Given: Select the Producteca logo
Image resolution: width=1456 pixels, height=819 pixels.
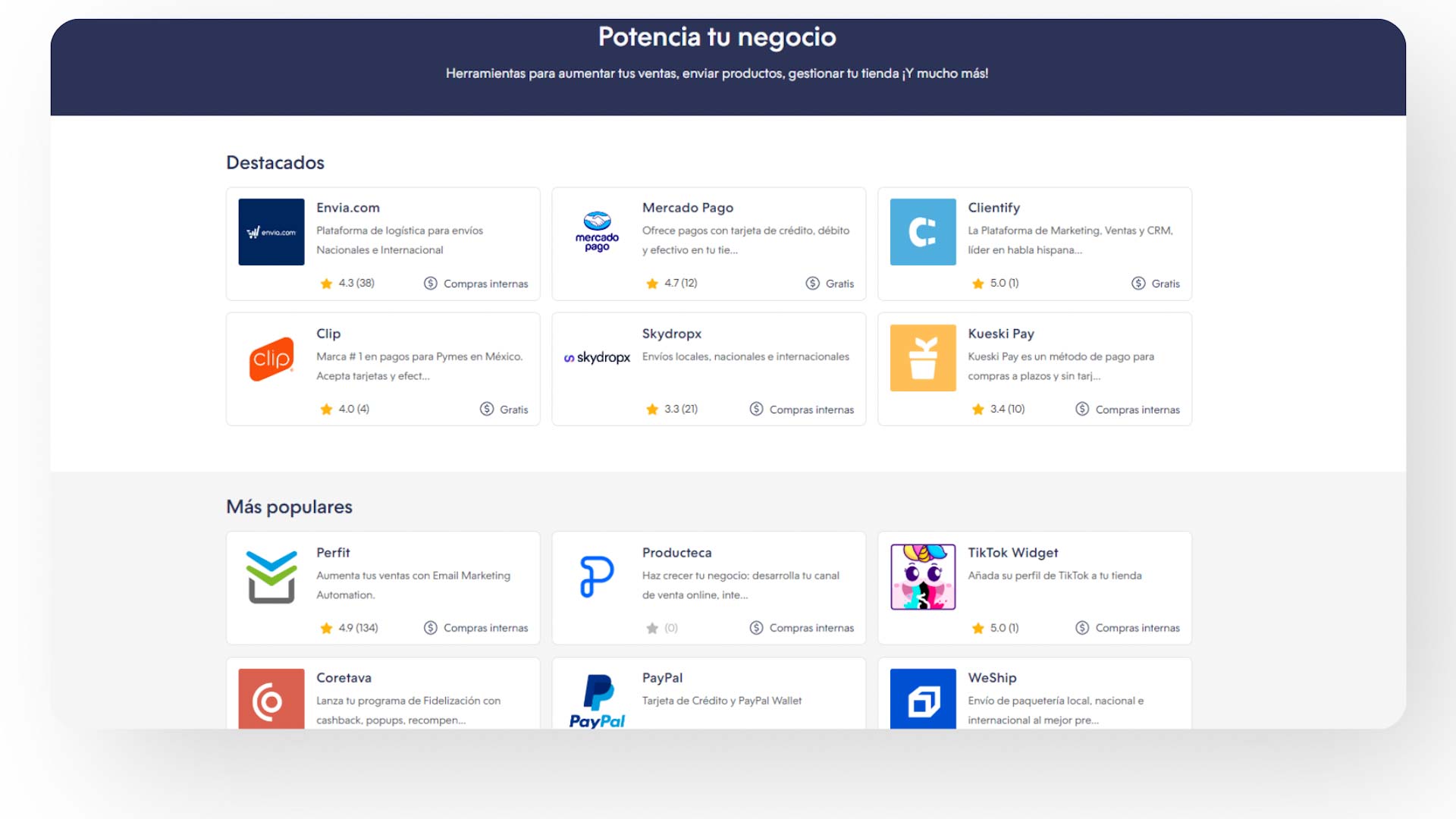Looking at the screenshot, I should [597, 576].
